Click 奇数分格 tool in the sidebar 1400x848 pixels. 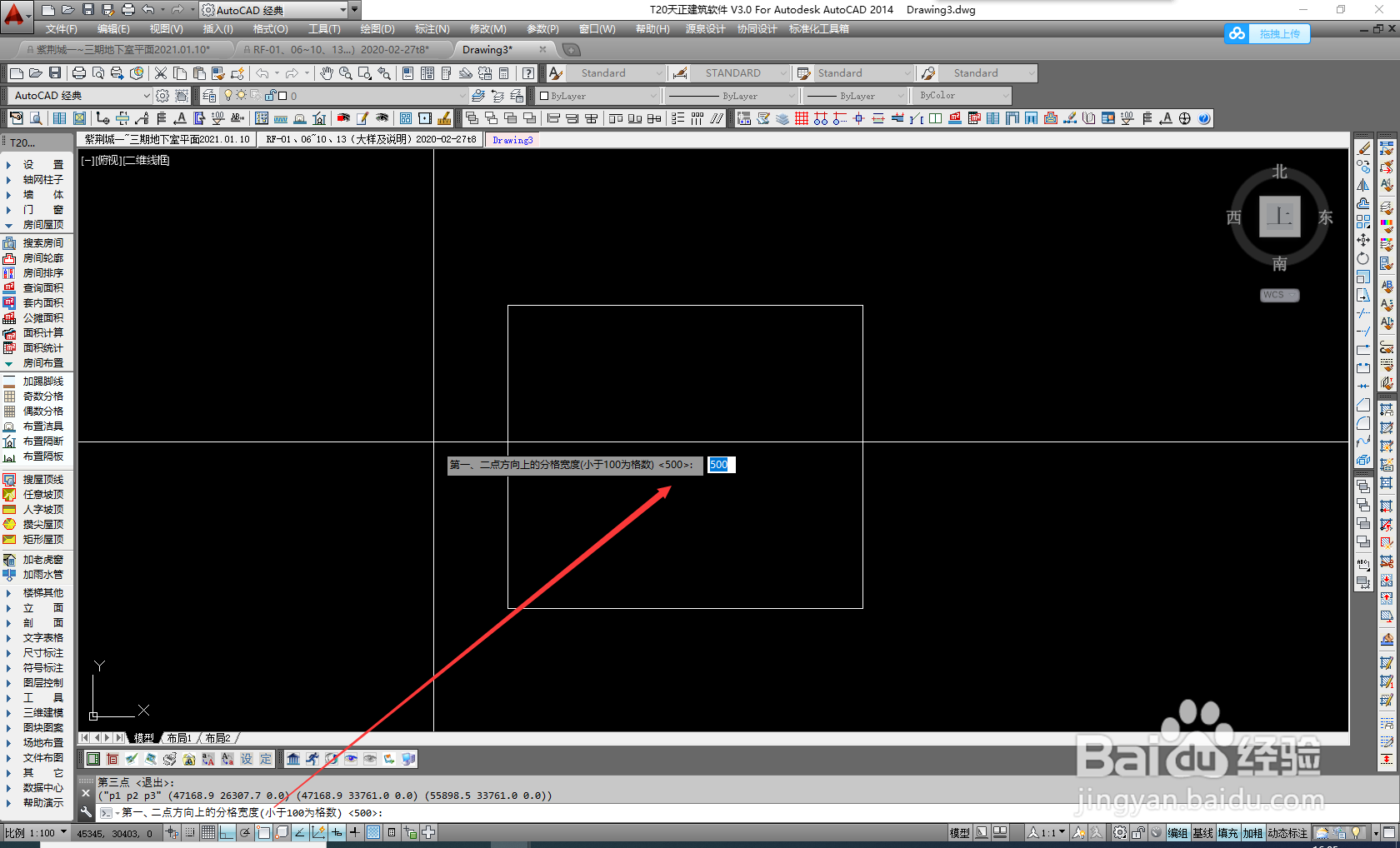(33, 397)
